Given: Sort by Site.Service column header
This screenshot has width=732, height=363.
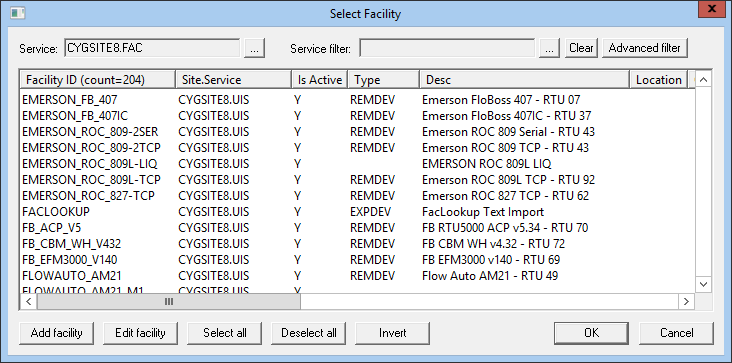Looking at the screenshot, I should pyautogui.click(x=233, y=80).
